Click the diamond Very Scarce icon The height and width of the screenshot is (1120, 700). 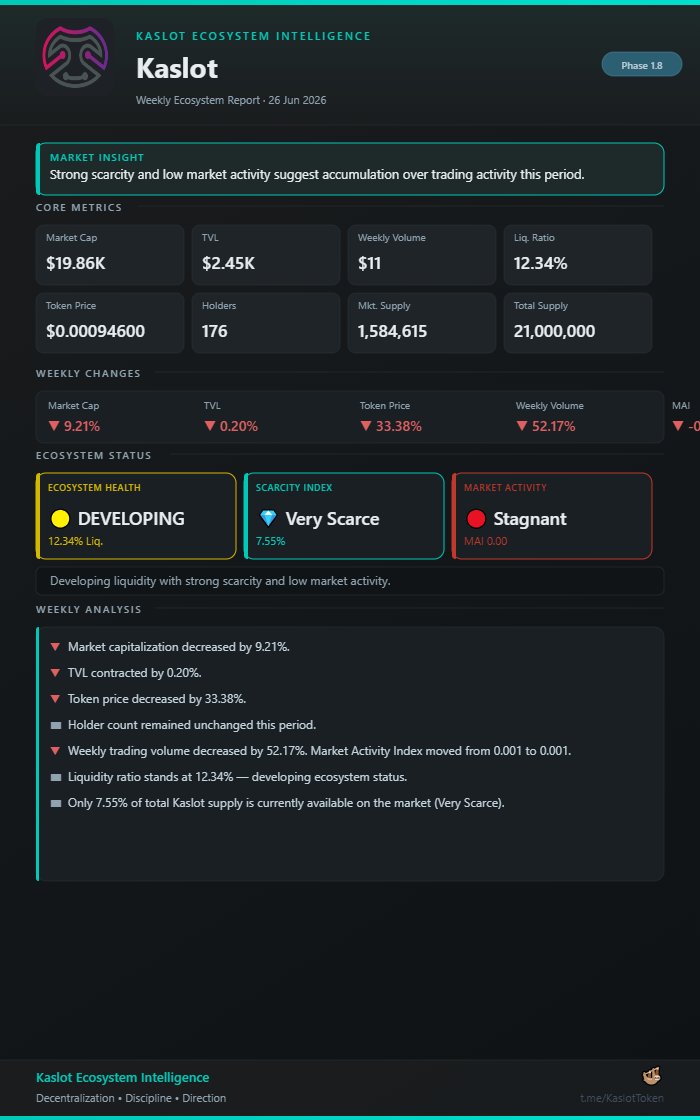click(268, 519)
